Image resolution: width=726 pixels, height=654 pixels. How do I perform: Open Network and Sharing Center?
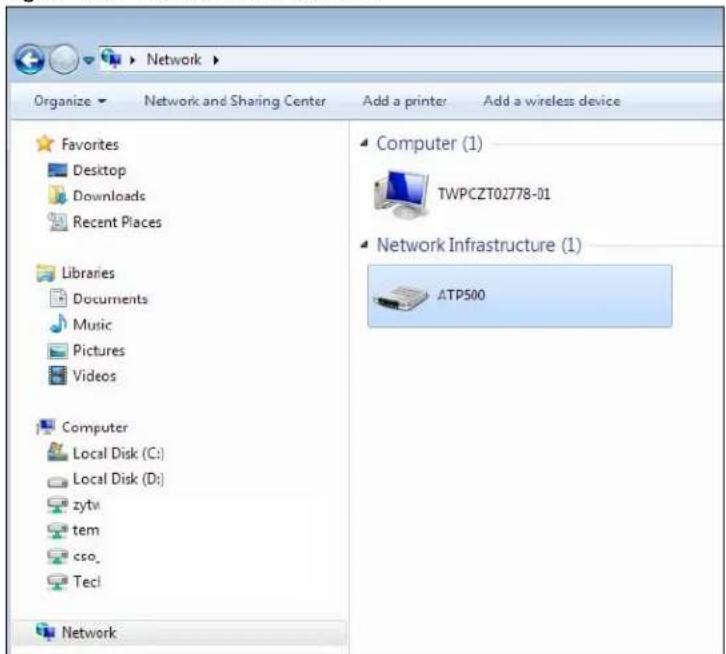(235, 101)
